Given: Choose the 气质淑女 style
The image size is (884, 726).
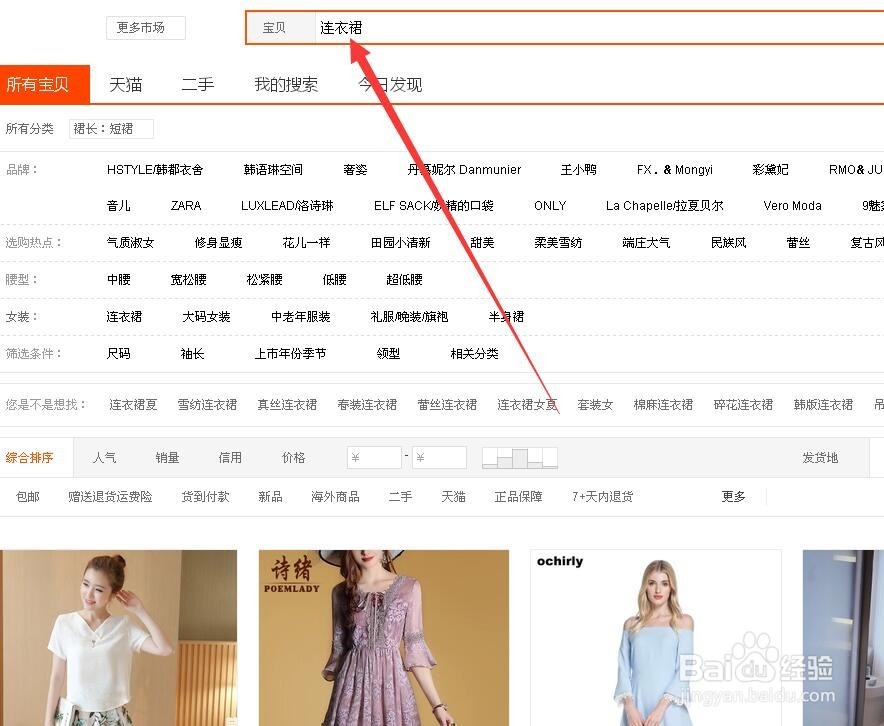Looking at the screenshot, I should point(130,243).
